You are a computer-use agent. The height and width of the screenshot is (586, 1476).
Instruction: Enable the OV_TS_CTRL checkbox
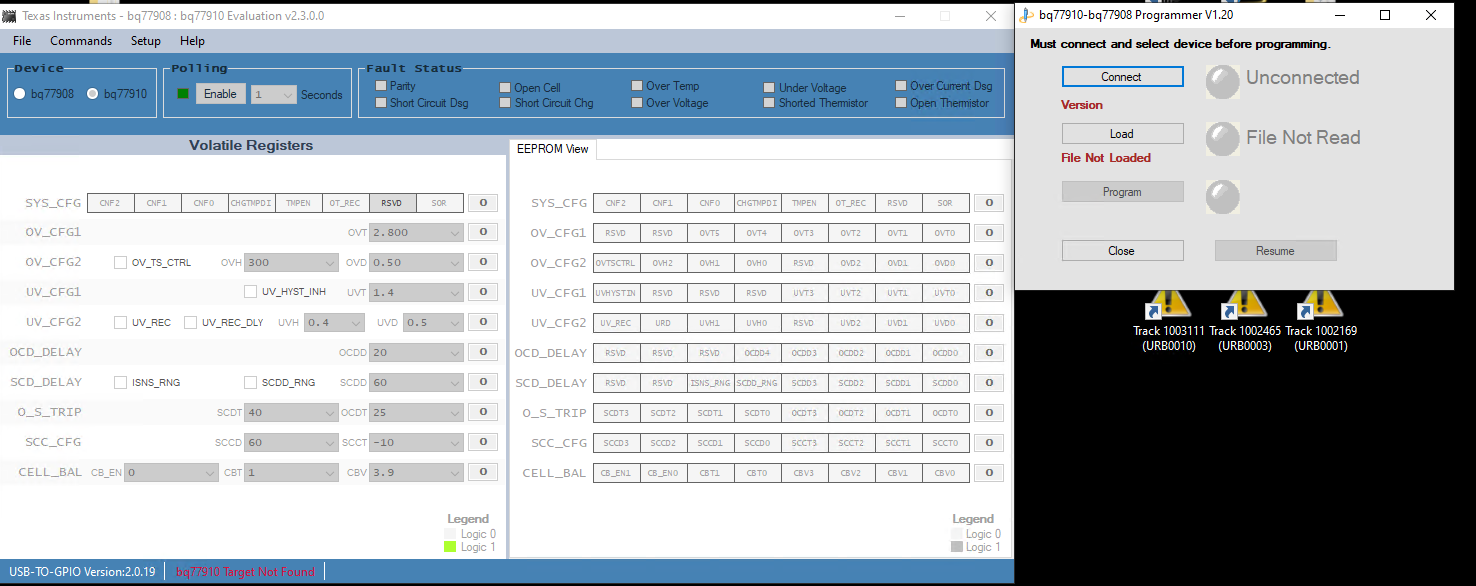120,263
